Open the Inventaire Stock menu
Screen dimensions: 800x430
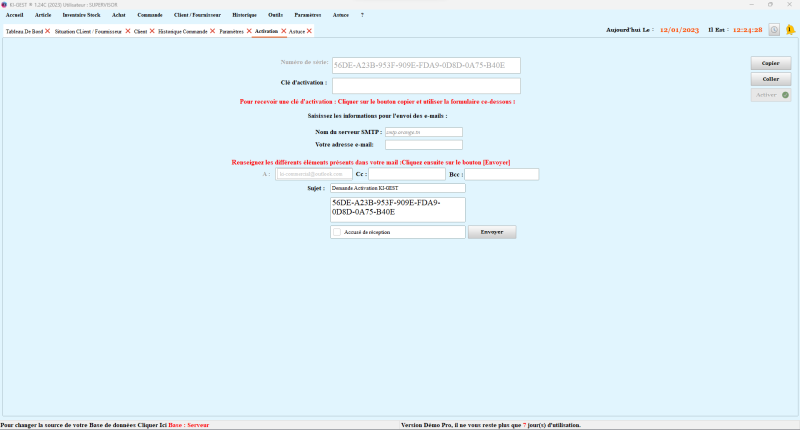tap(81, 15)
